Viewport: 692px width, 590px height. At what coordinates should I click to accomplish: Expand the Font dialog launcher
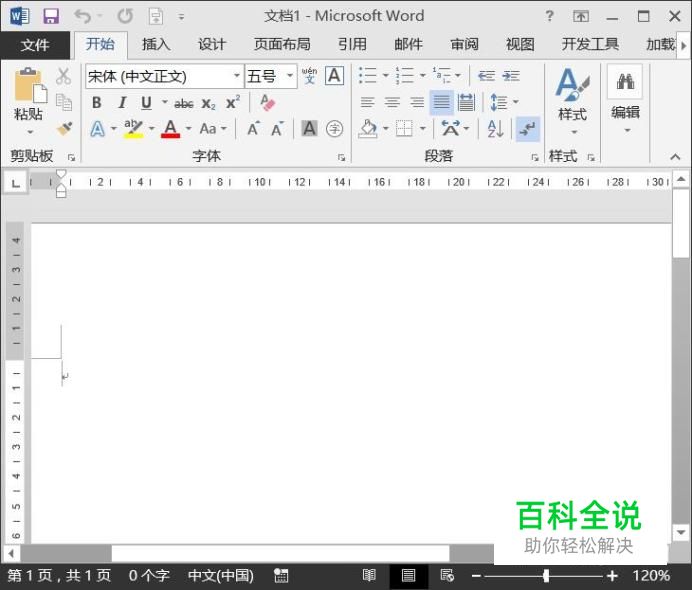(341, 157)
